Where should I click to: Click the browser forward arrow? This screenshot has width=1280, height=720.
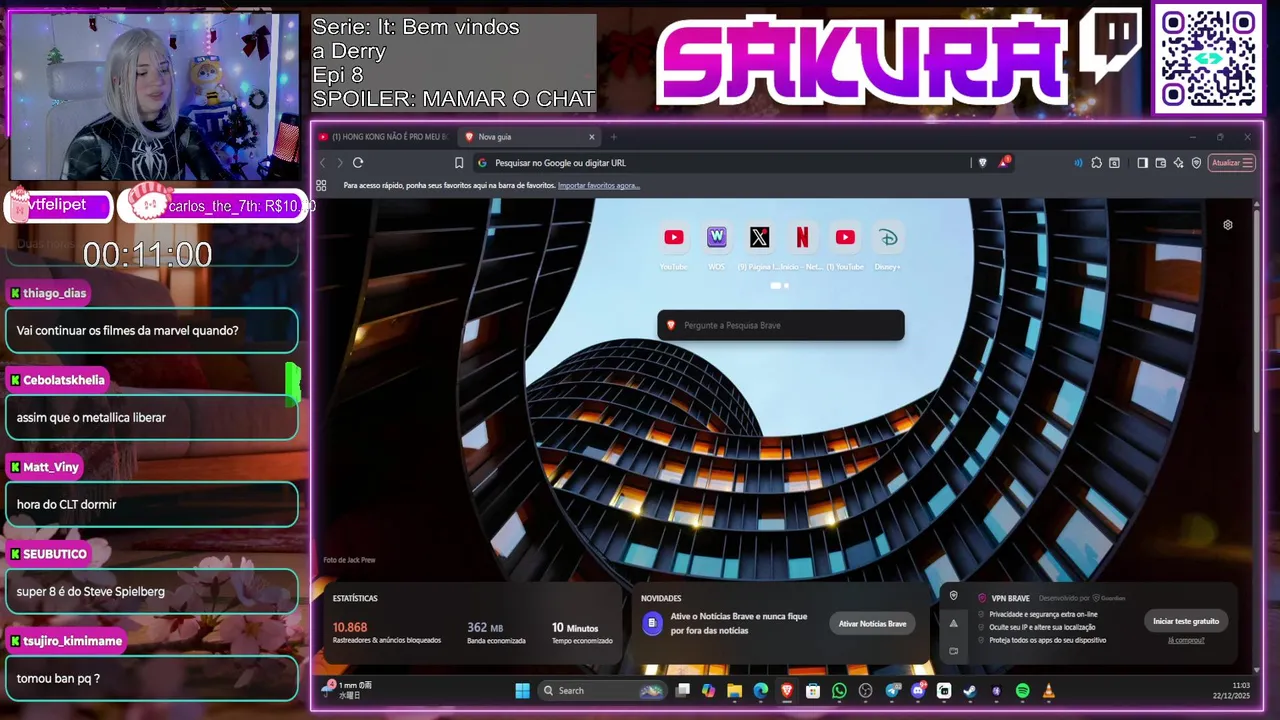(x=340, y=163)
